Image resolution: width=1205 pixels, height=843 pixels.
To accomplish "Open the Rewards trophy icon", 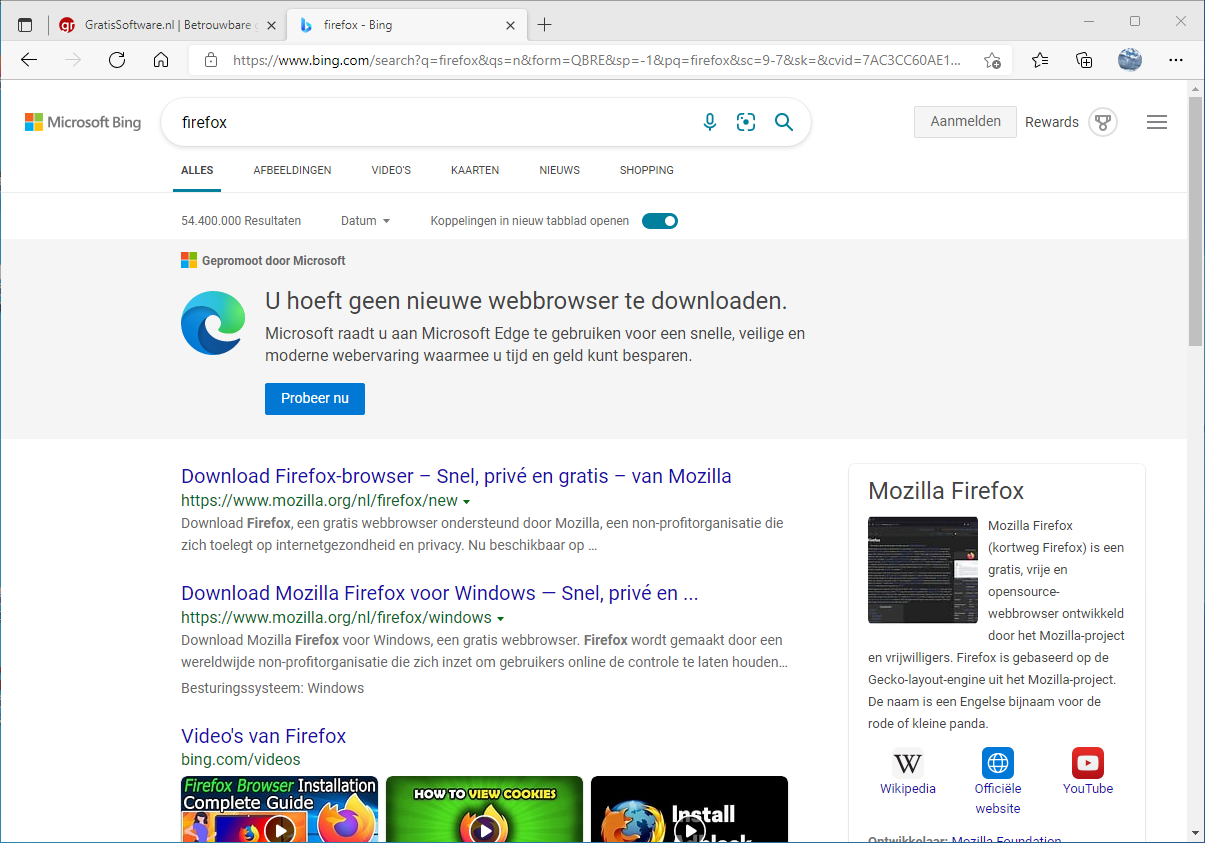I will click(1103, 122).
